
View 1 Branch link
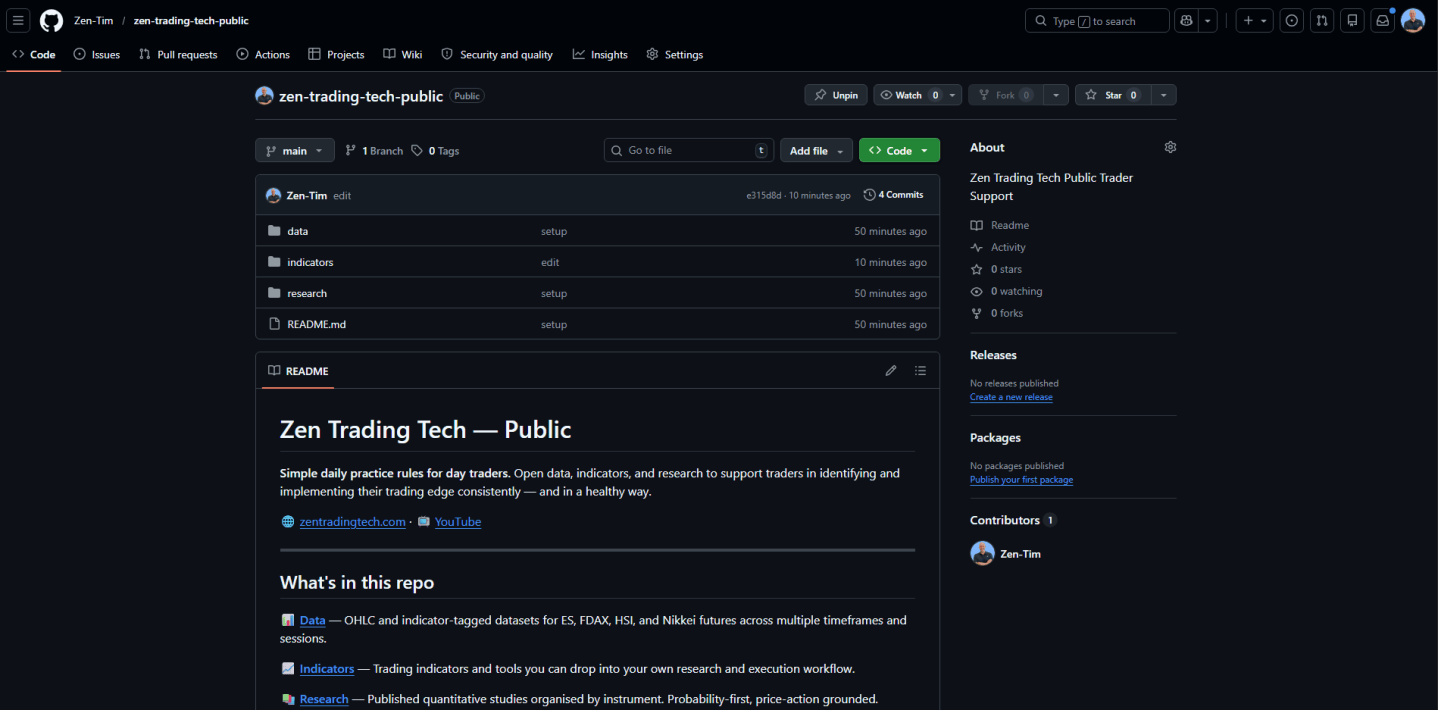pos(374,151)
